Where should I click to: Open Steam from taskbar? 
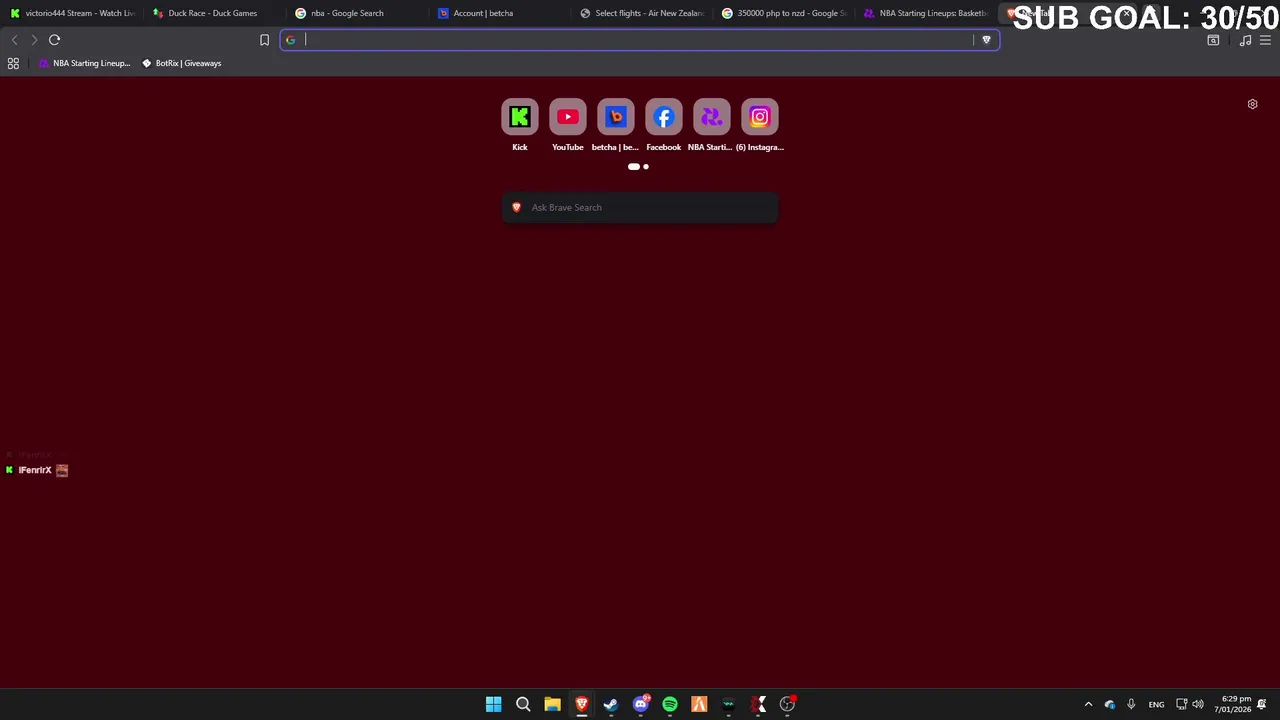tap(611, 704)
